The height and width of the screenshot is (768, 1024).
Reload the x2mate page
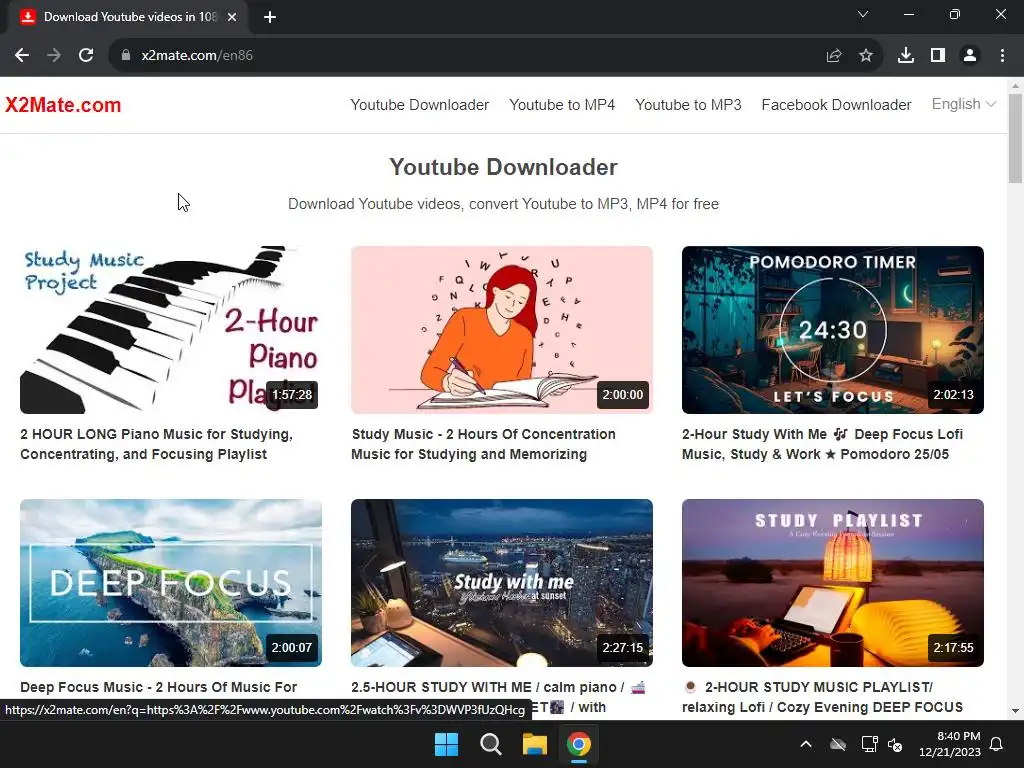(86, 56)
